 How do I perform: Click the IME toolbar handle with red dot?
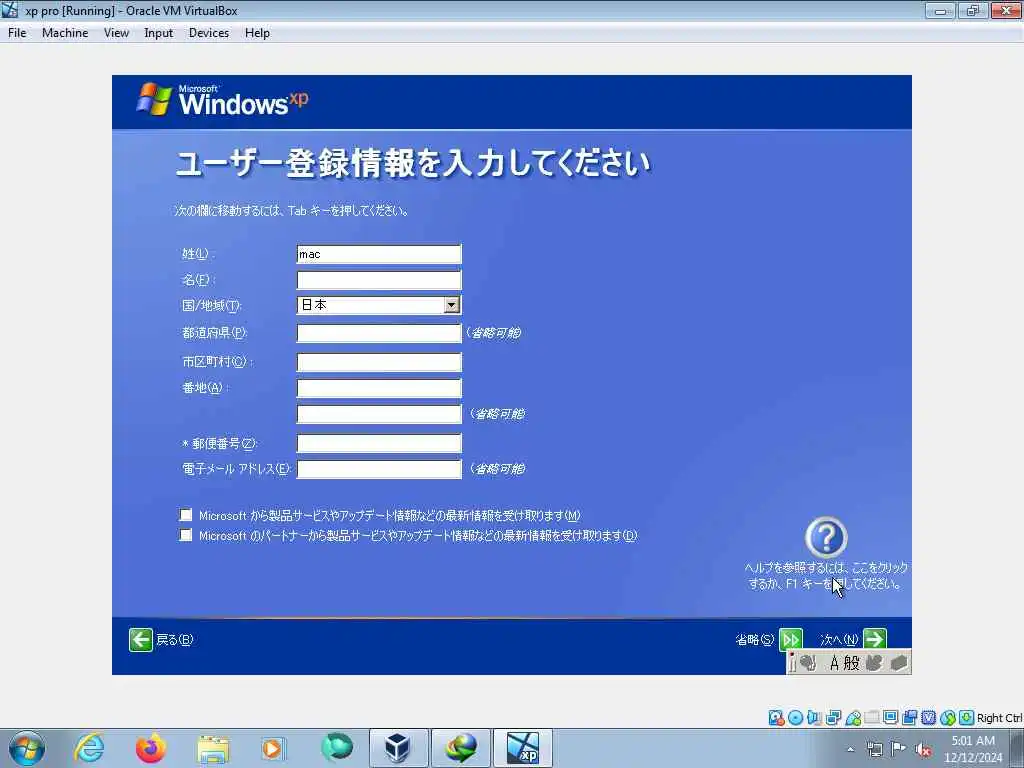(793, 662)
